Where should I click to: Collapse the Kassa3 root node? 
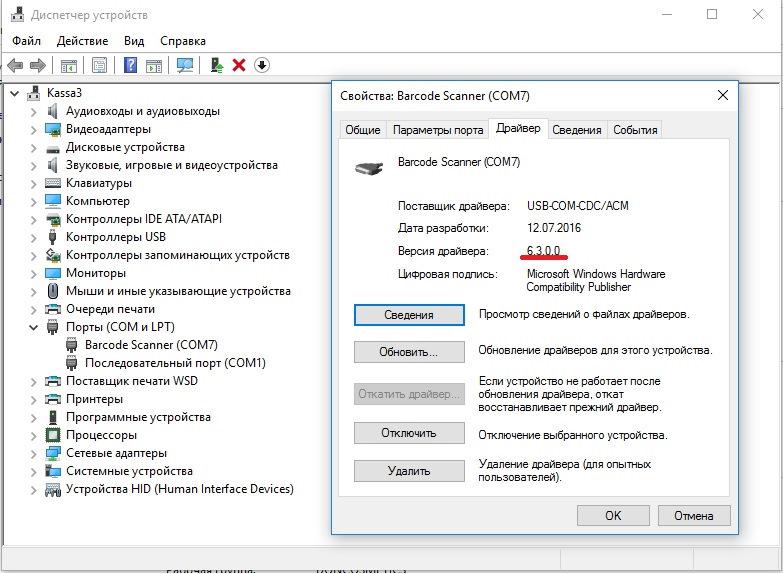click(x=15, y=93)
